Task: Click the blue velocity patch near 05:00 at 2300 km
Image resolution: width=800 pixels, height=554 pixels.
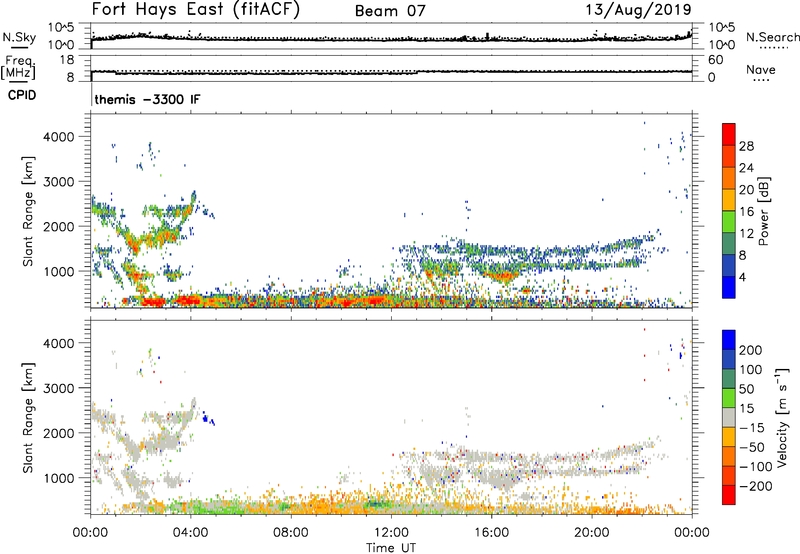Action: pyautogui.click(x=208, y=419)
